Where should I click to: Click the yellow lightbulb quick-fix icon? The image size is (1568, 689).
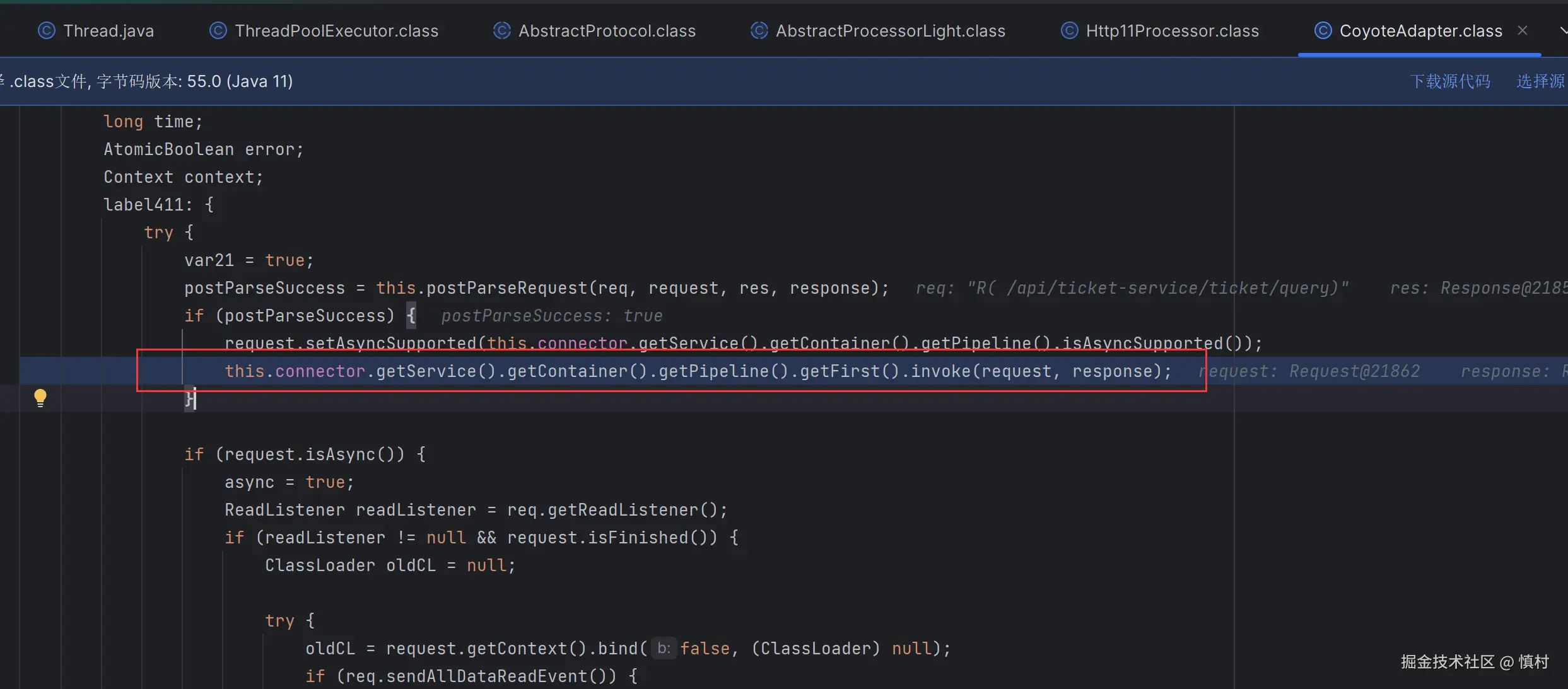tap(40, 398)
